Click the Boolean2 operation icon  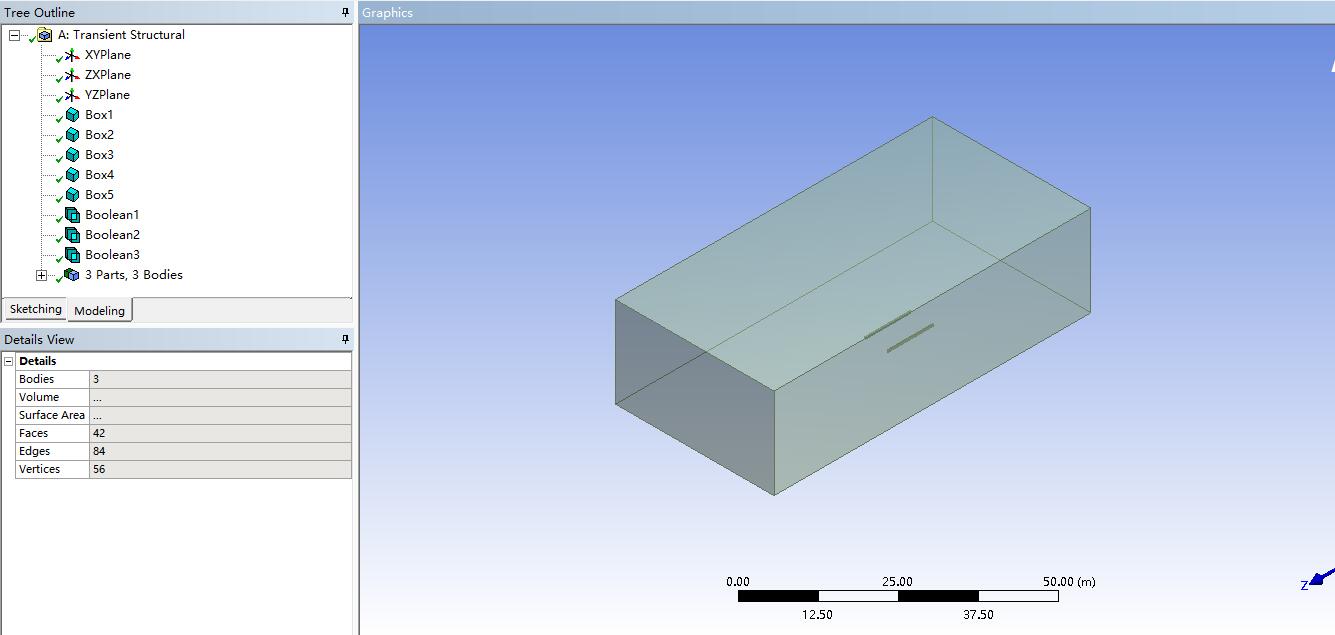click(72, 235)
